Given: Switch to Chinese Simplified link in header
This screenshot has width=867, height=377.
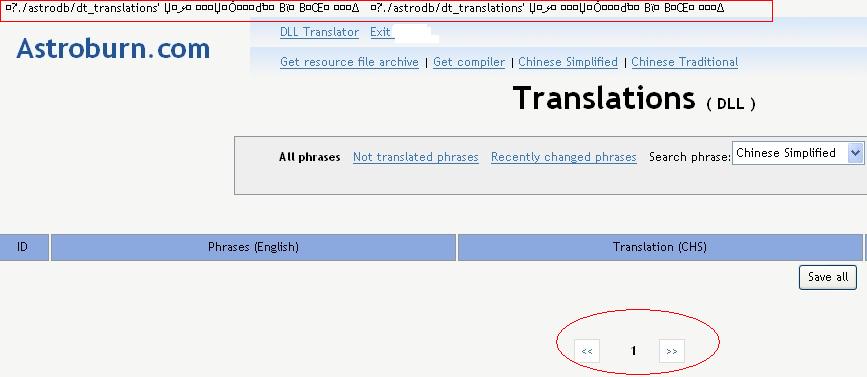Looking at the screenshot, I should pyautogui.click(x=568, y=62).
